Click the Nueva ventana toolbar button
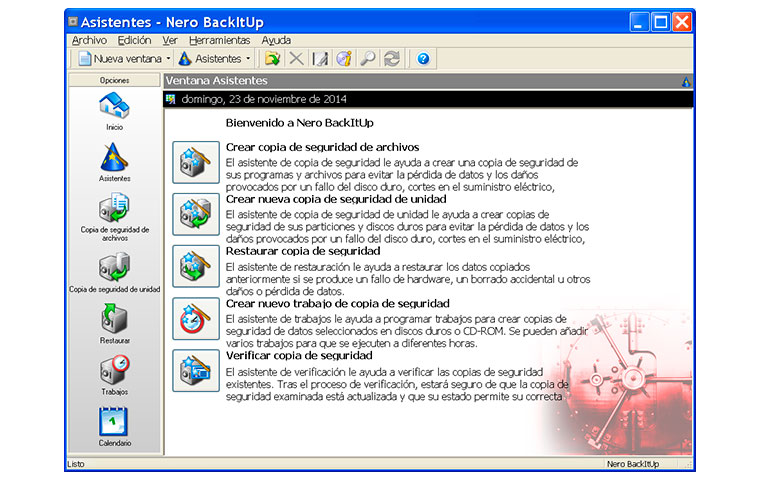Screen dimensions: 760x480 (x=120, y=59)
